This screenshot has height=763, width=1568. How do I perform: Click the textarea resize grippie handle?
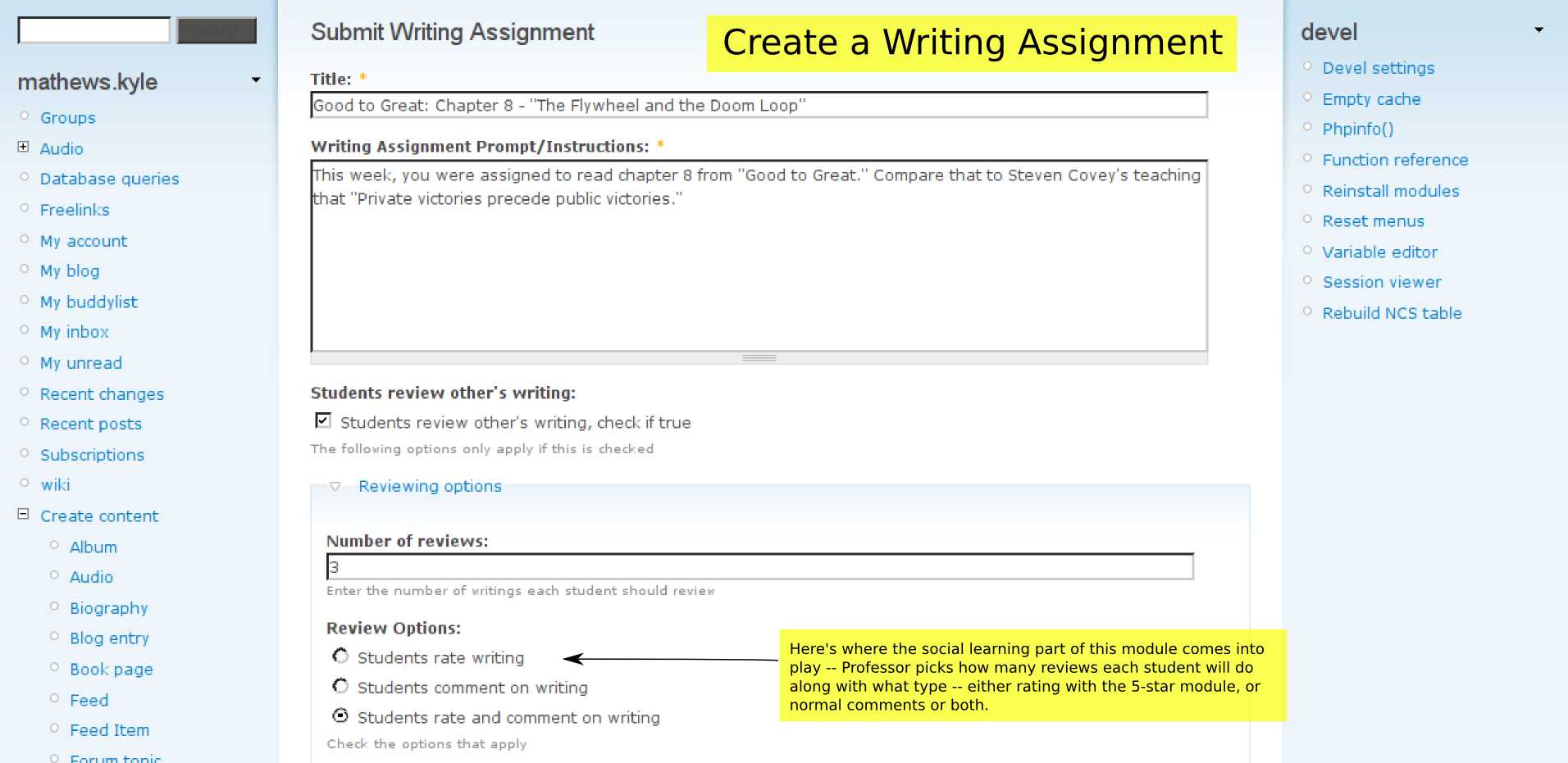[x=758, y=357]
